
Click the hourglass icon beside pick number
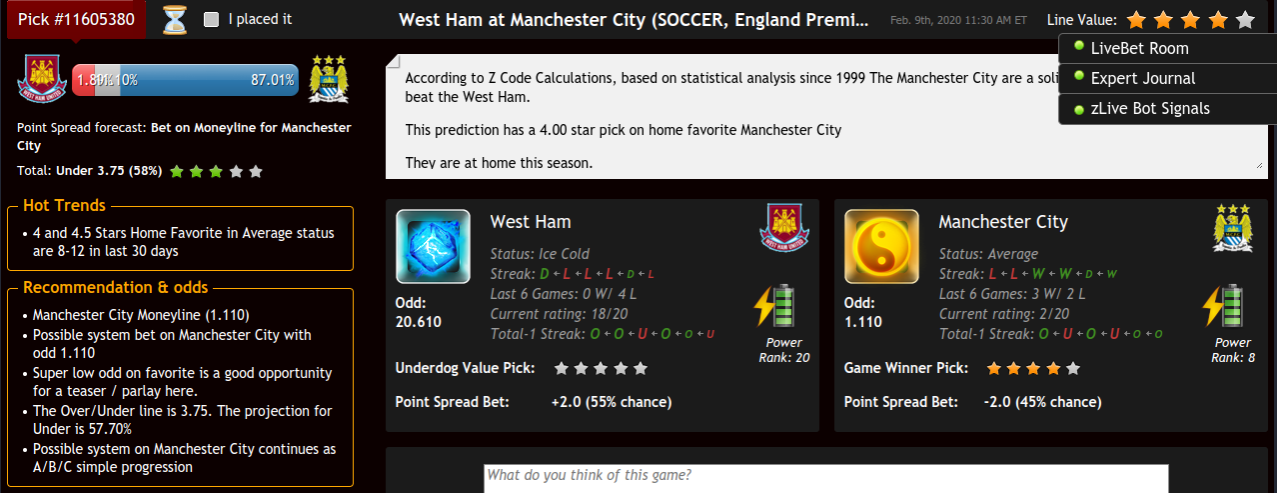coord(175,19)
